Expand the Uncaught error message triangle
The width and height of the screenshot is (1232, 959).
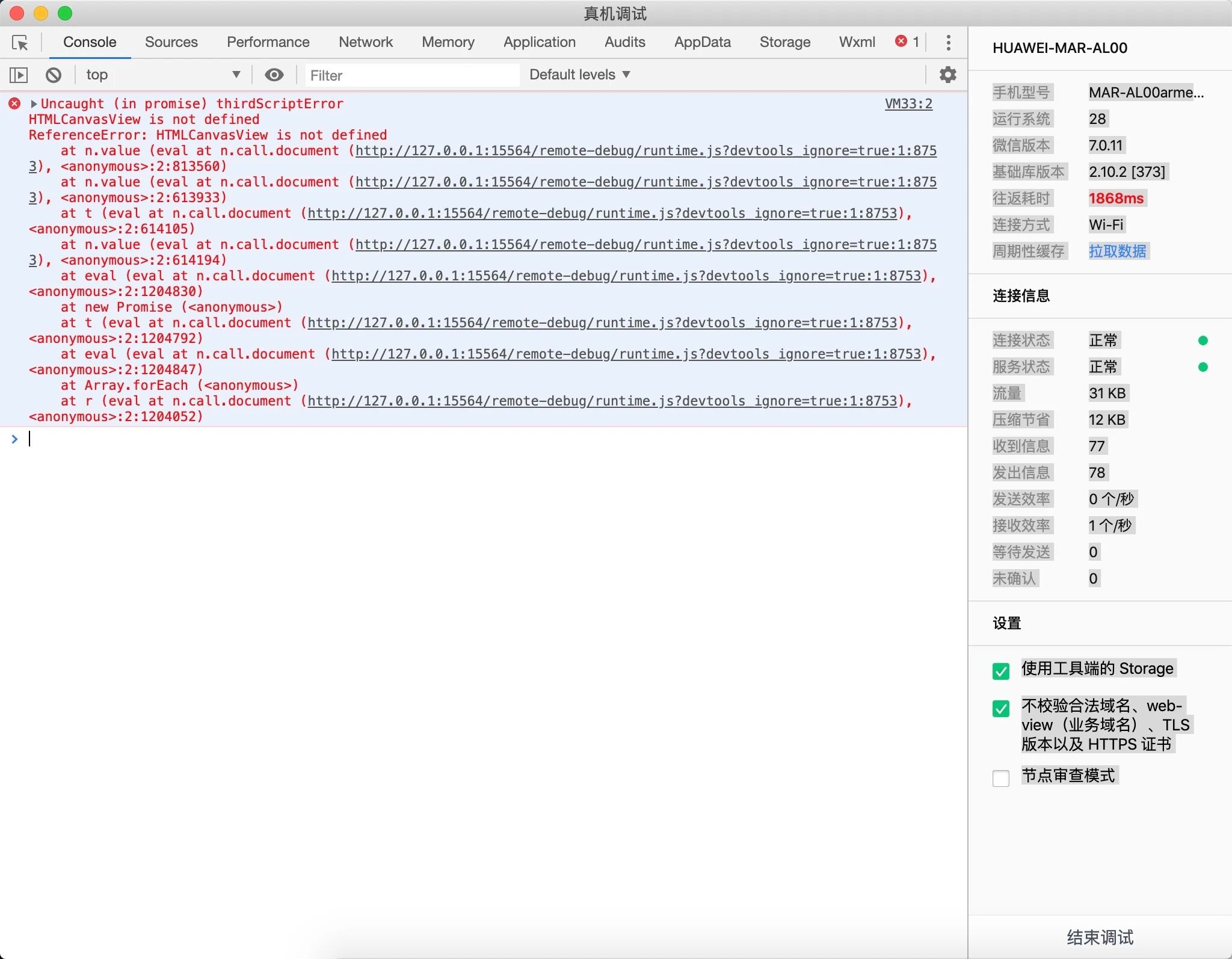click(x=34, y=103)
